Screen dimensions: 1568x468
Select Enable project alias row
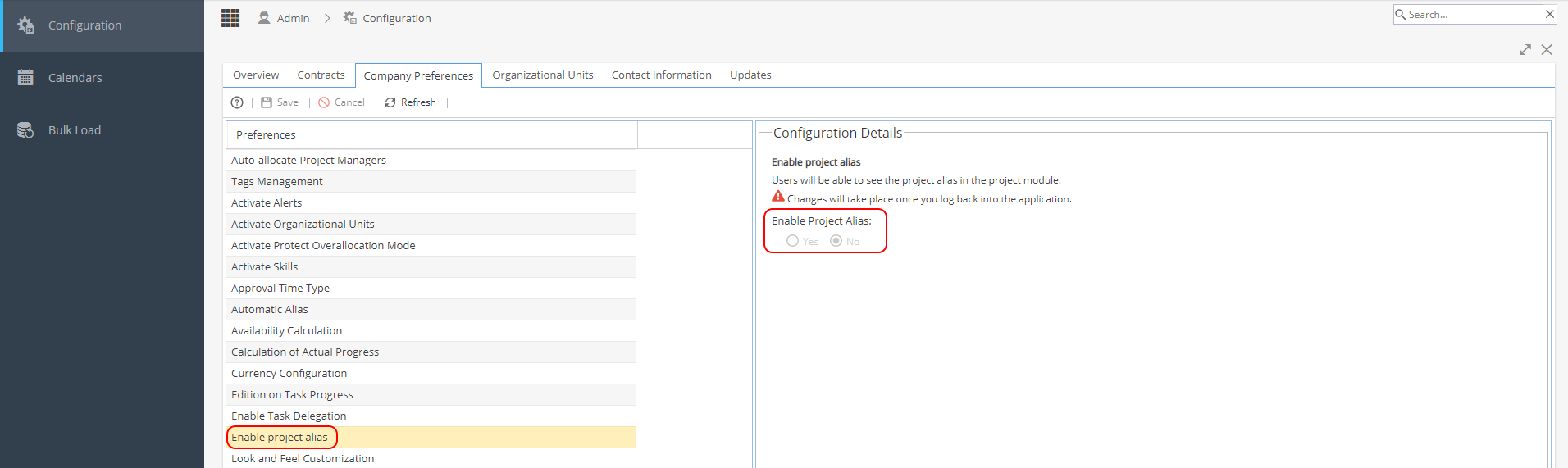coord(431,438)
